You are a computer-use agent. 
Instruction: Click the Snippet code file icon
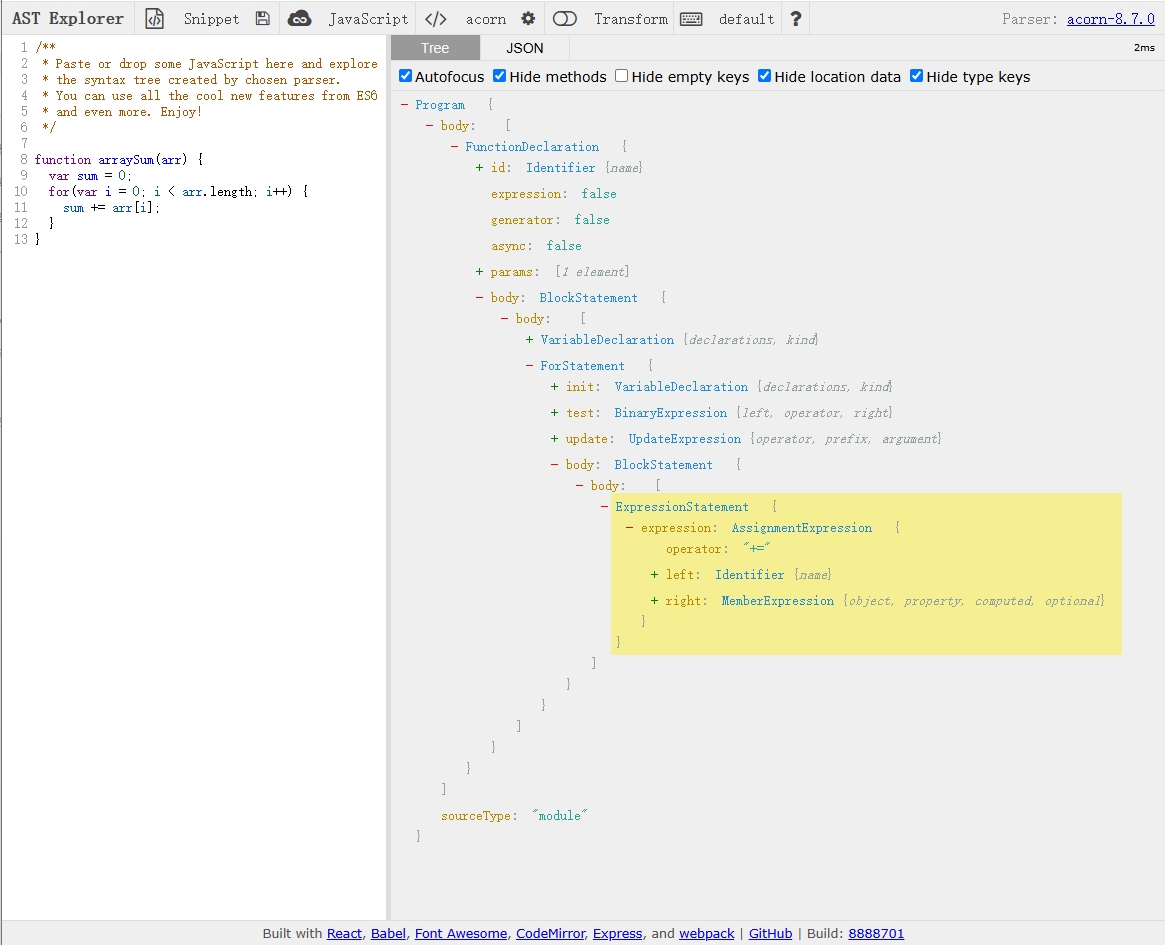154,19
